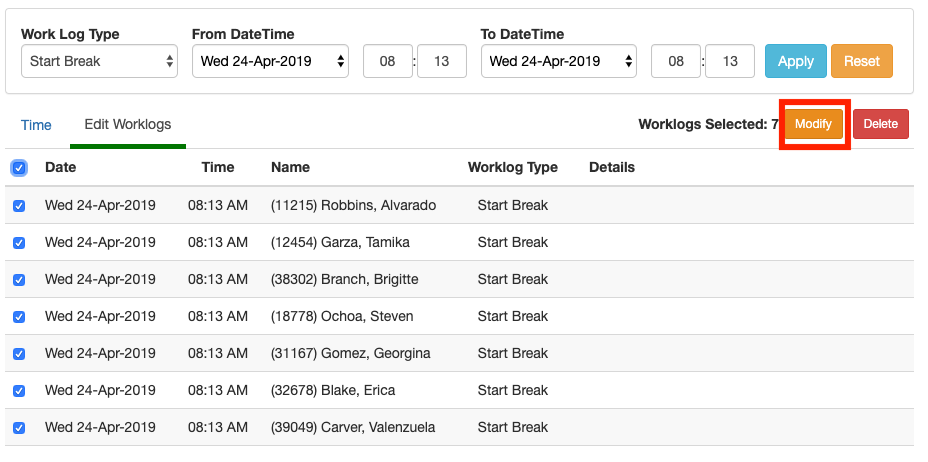928x462 pixels.
Task: Click name (38302) Branch, Brigitte
Action: point(344,279)
